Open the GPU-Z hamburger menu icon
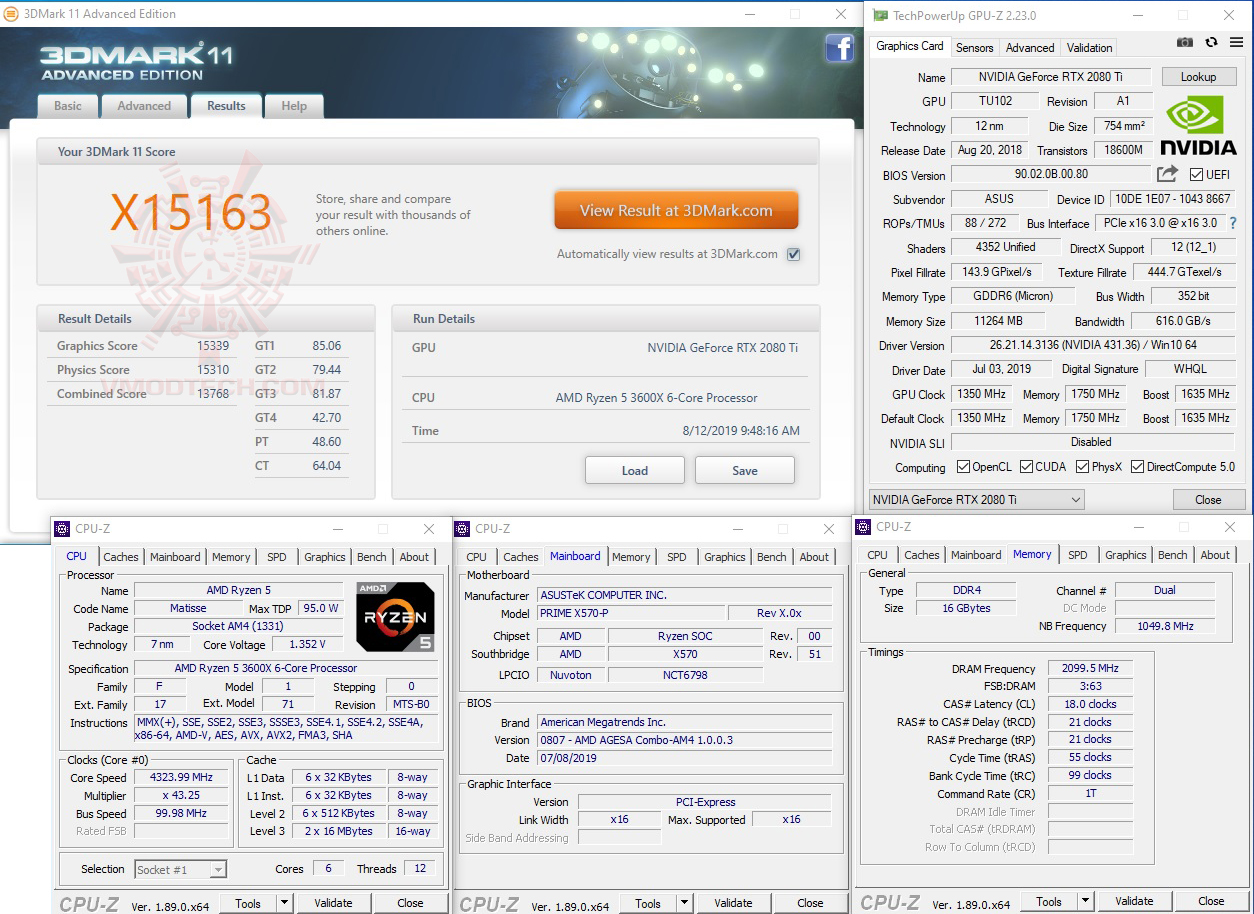This screenshot has height=914, width=1254. [x=1236, y=42]
